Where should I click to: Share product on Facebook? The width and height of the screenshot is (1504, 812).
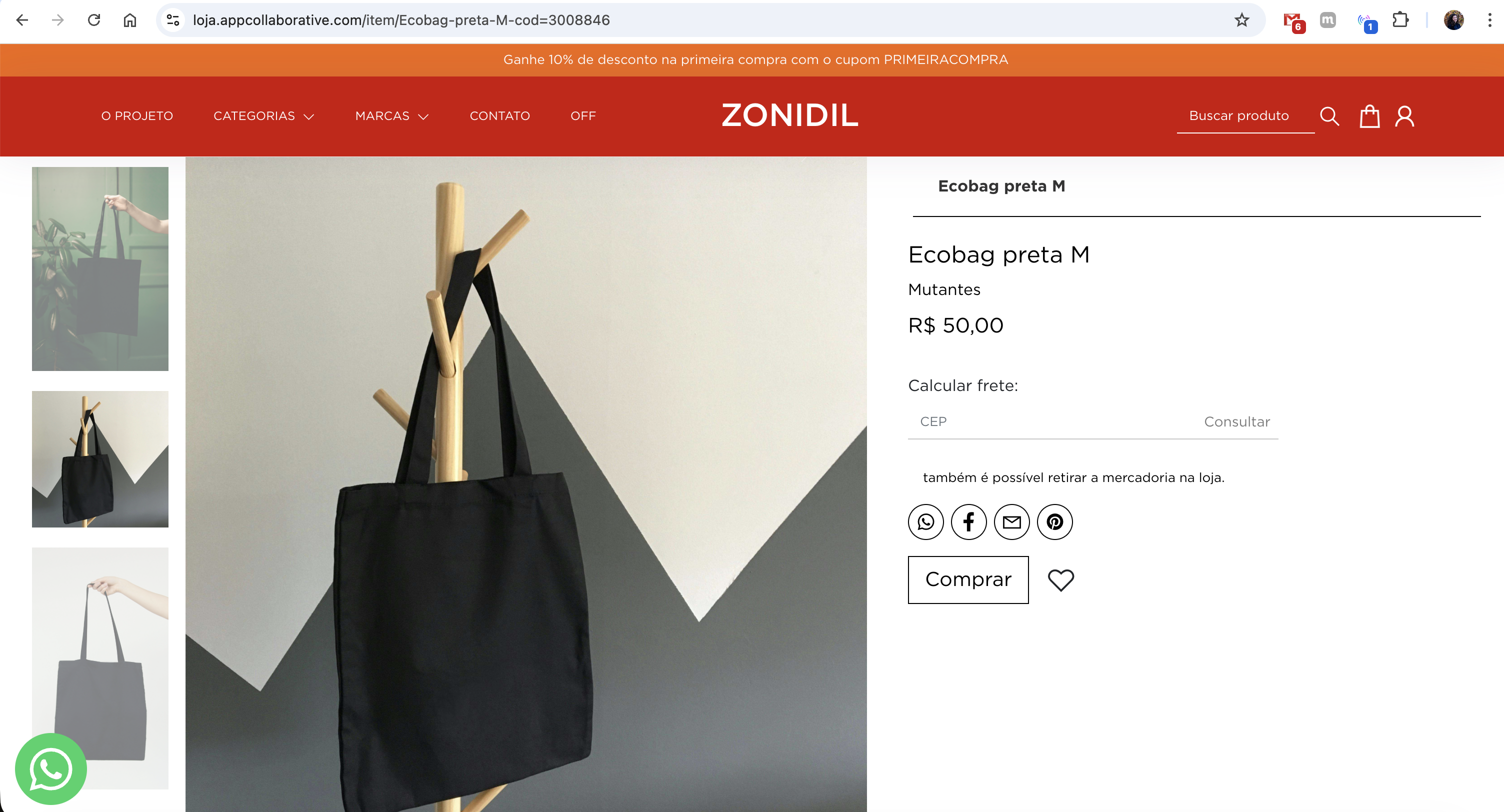click(x=968, y=522)
